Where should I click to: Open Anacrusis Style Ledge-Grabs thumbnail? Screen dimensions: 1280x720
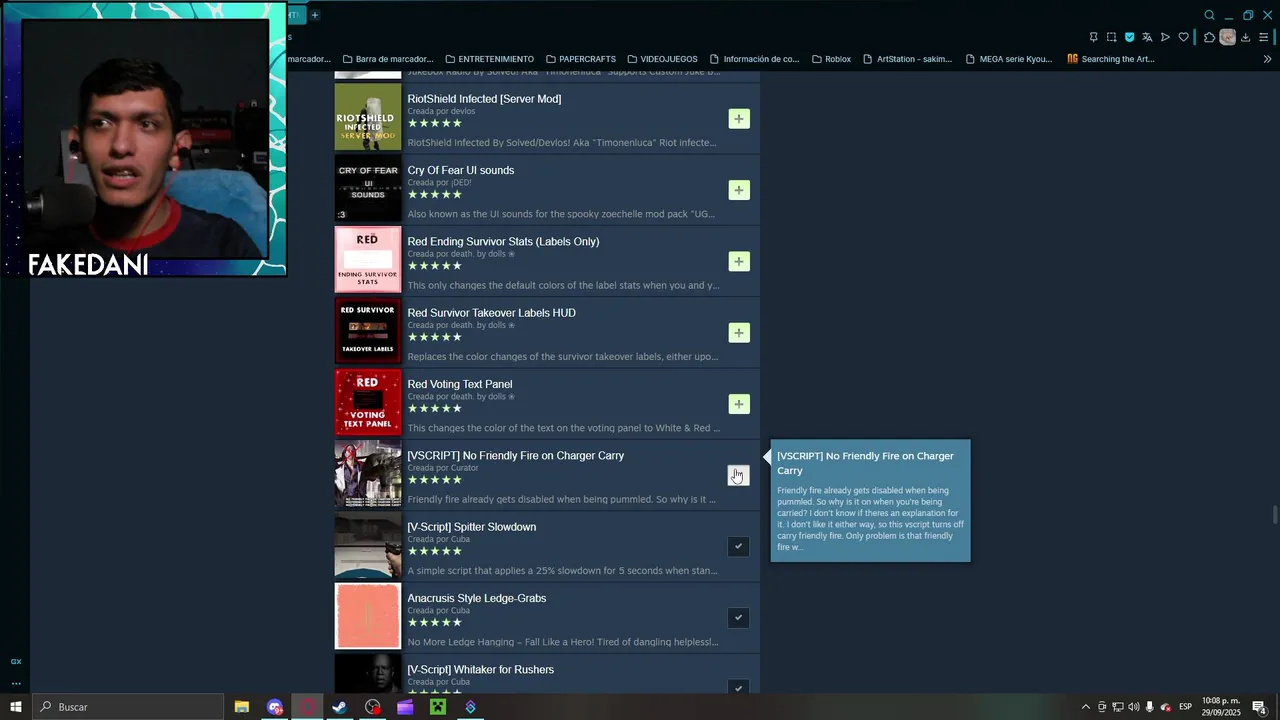(x=368, y=616)
